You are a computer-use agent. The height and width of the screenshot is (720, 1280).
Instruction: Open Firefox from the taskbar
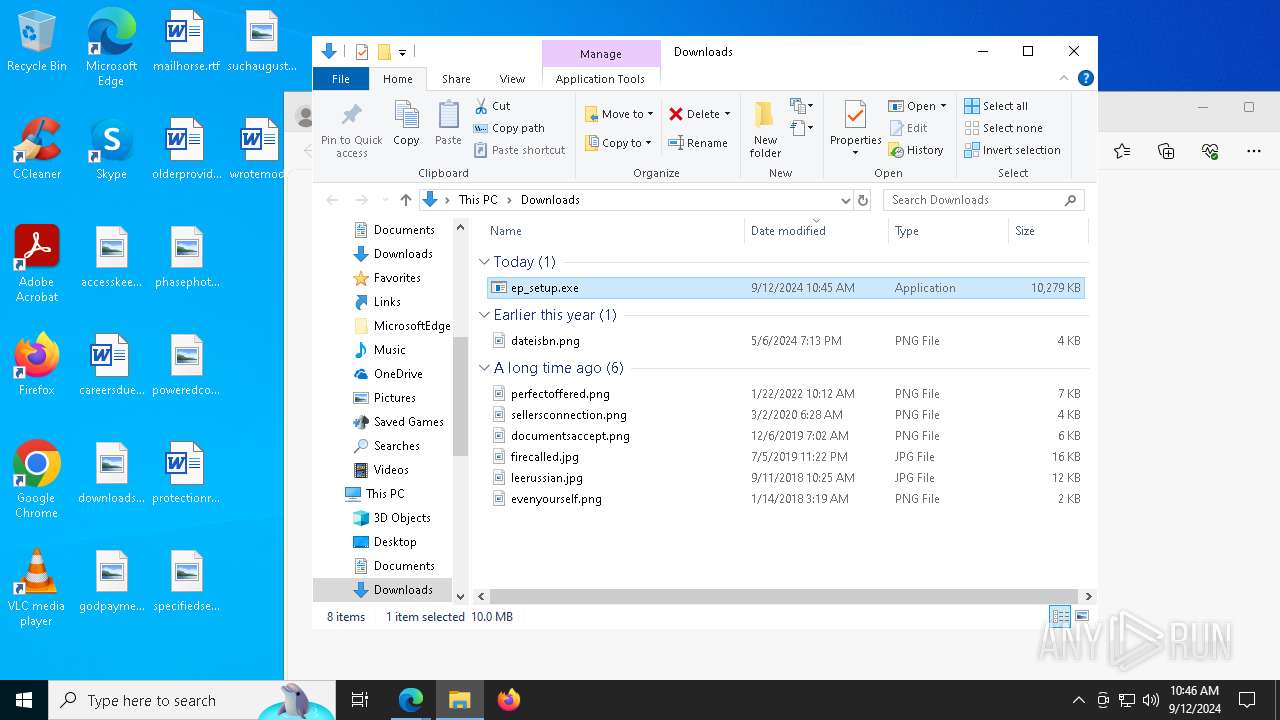pos(509,700)
